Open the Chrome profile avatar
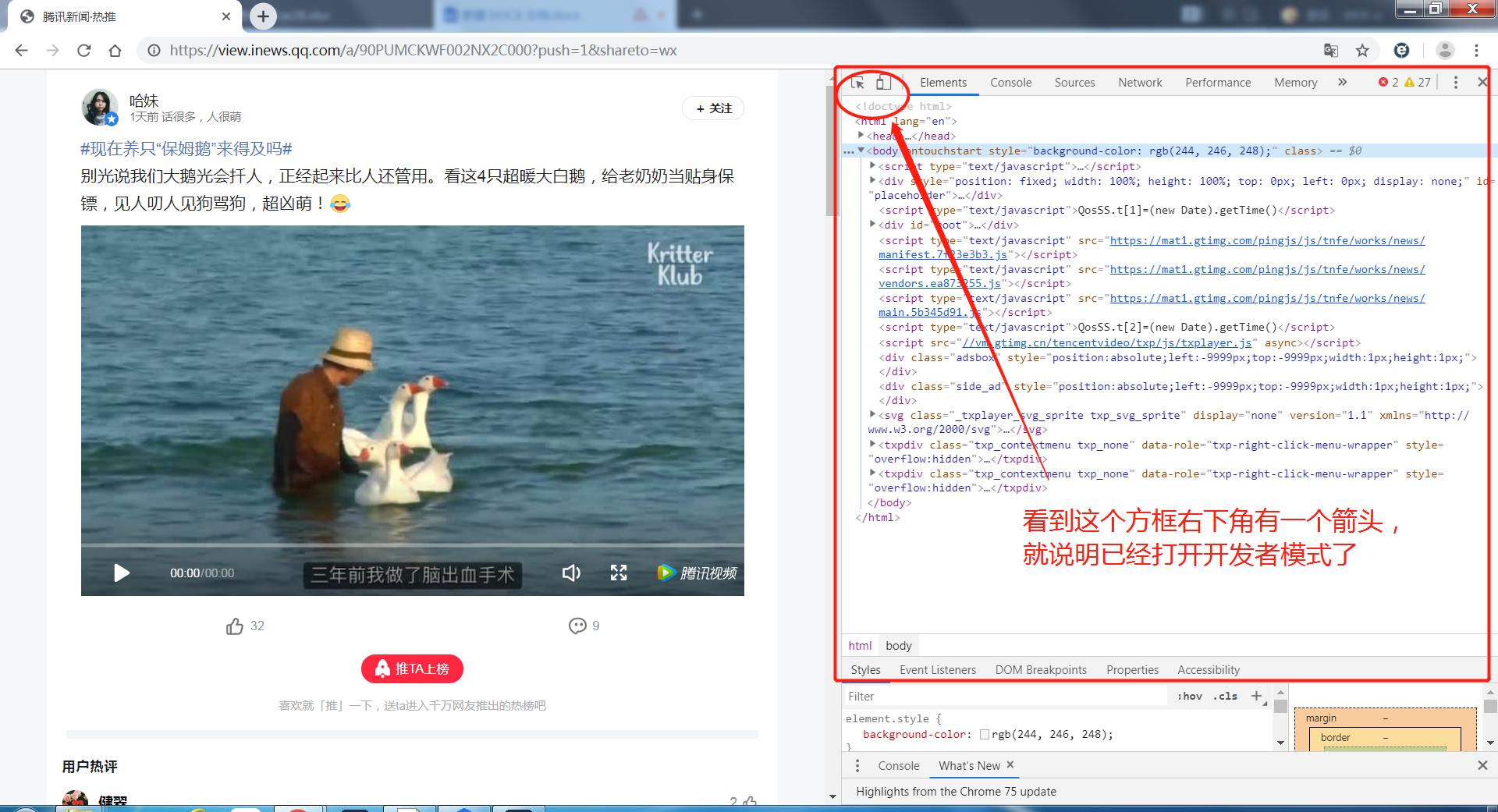This screenshot has height=812, width=1498. (1445, 51)
